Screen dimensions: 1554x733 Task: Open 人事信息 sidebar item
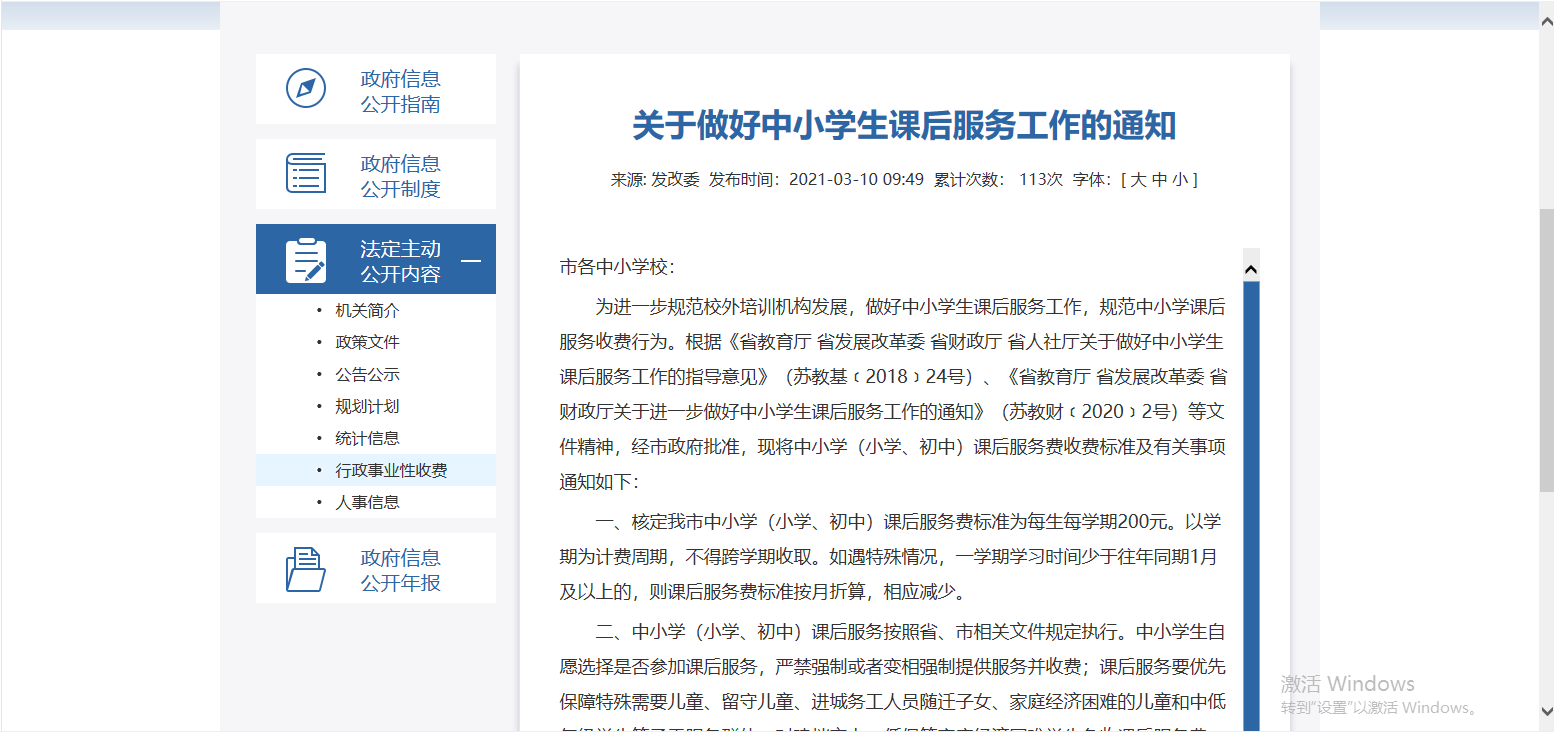367,502
